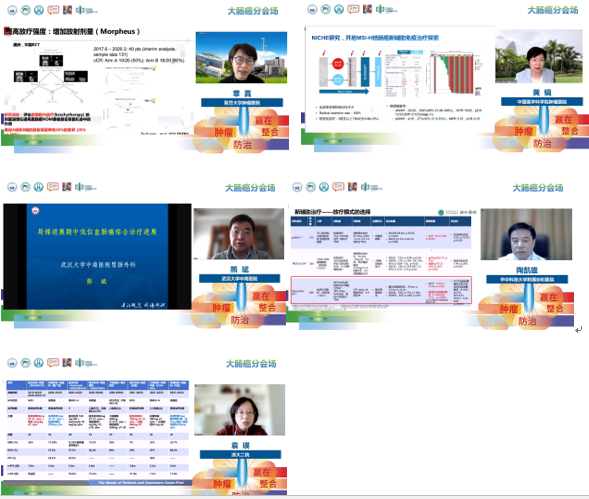Click the 武汉大学中南医院 affiliation banner
Viewport: 589px width, 499px height.
coord(239,278)
